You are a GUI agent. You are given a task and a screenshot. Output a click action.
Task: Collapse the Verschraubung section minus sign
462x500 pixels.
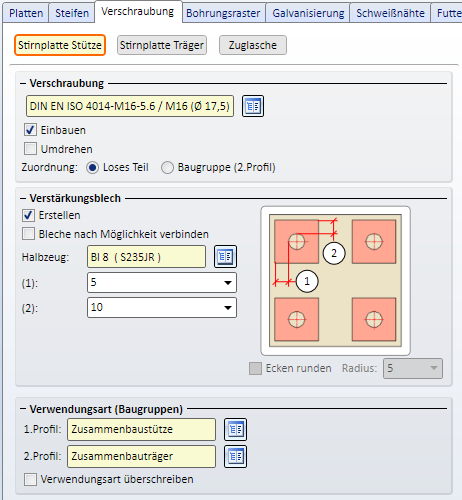pos(23,83)
